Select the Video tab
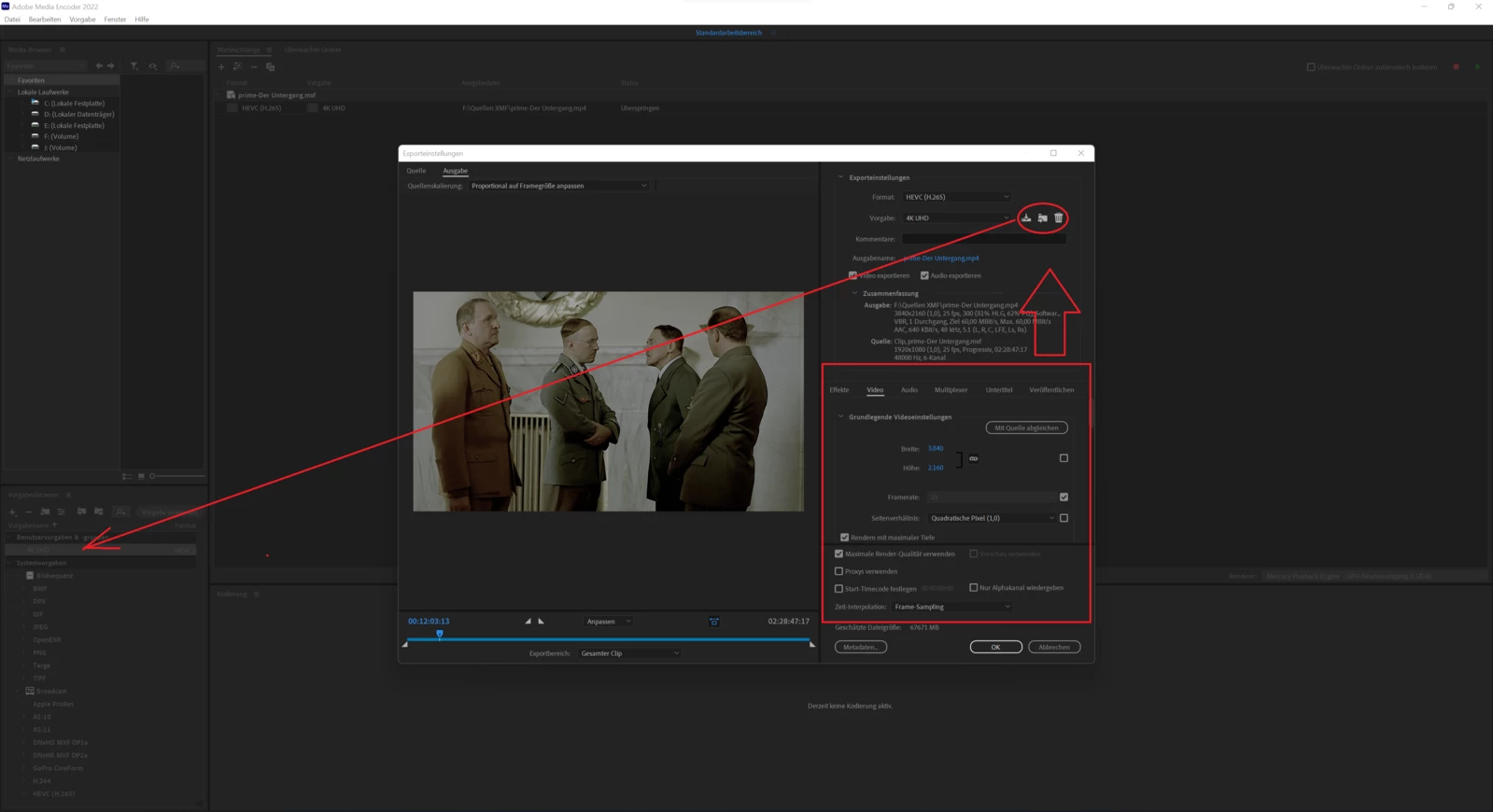 [x=875, y=390]
